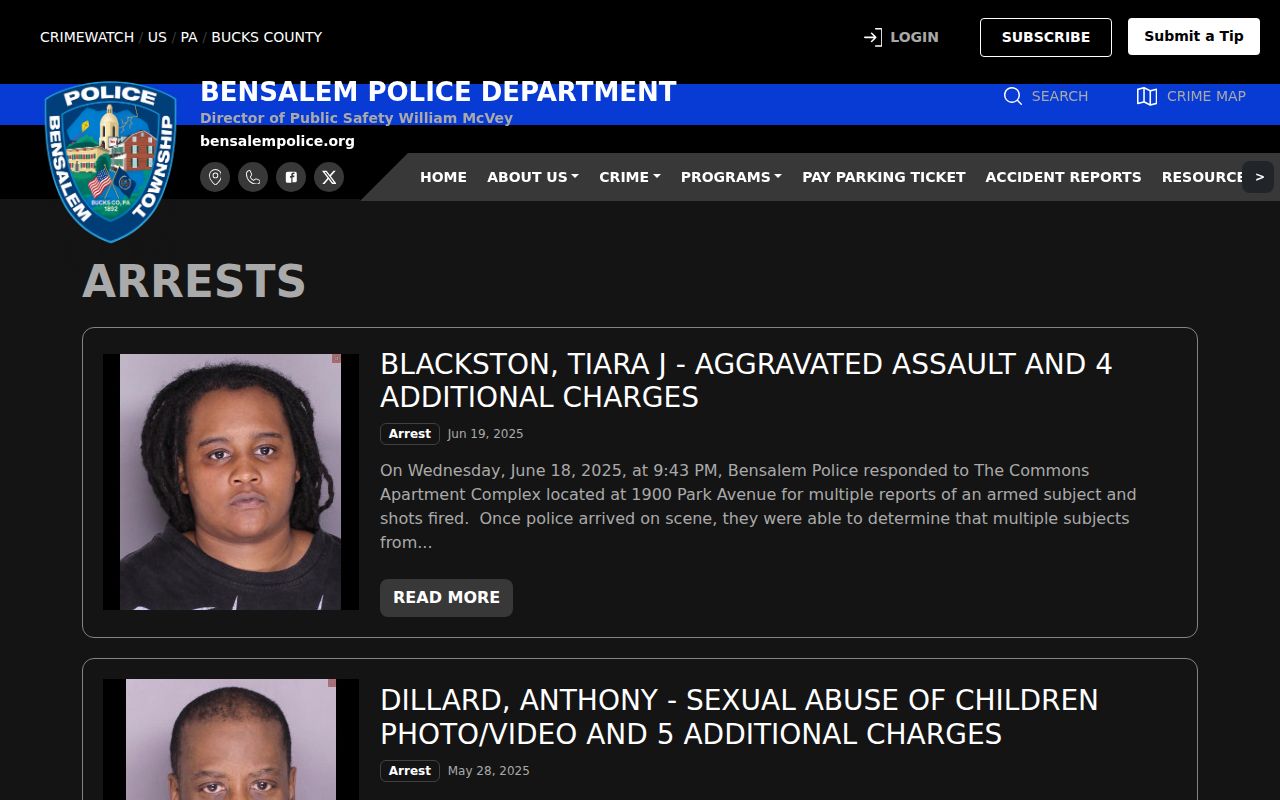Click the Dillard mugshot thumbnail
1280x800 pixels.
point(231,739)
